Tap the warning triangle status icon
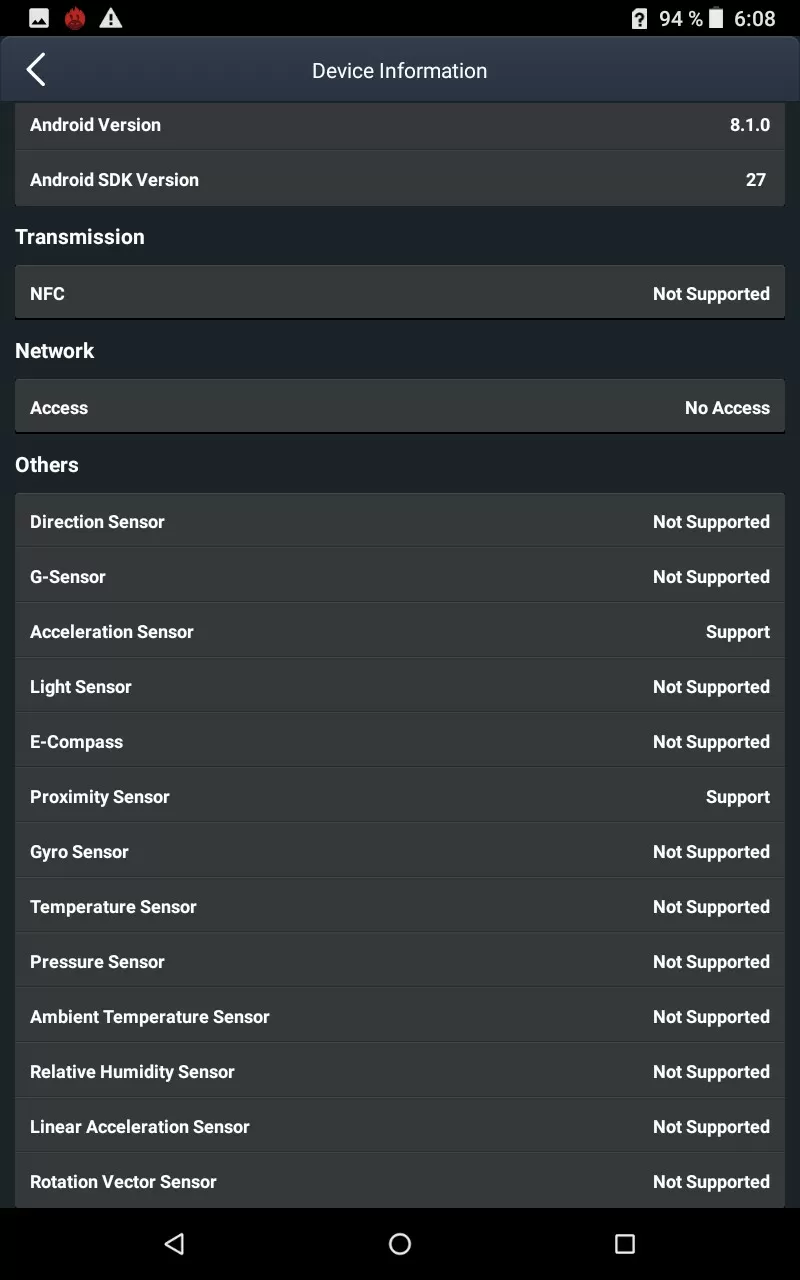 coord(110,18)
